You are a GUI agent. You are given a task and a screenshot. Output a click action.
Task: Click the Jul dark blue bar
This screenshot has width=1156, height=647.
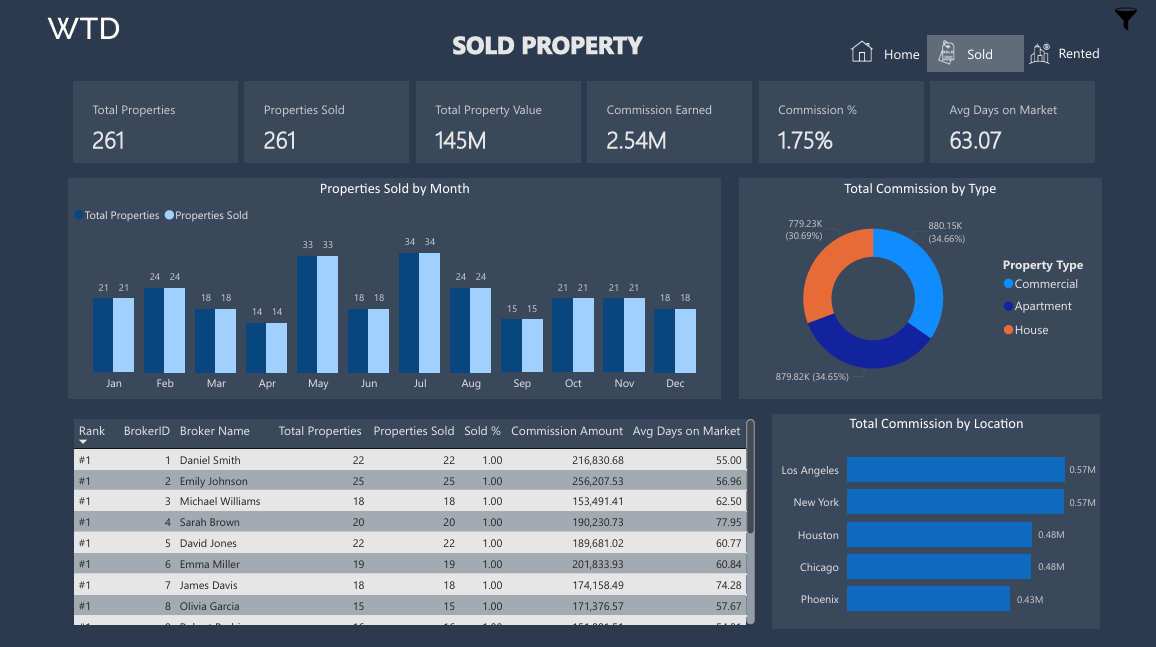click(x=408, y=312)
